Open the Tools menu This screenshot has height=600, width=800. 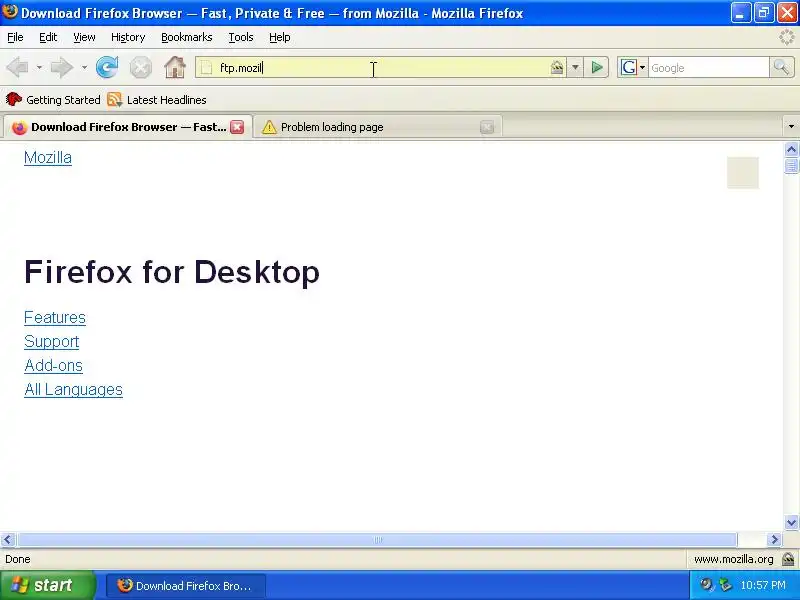click(x=241, y=37)
